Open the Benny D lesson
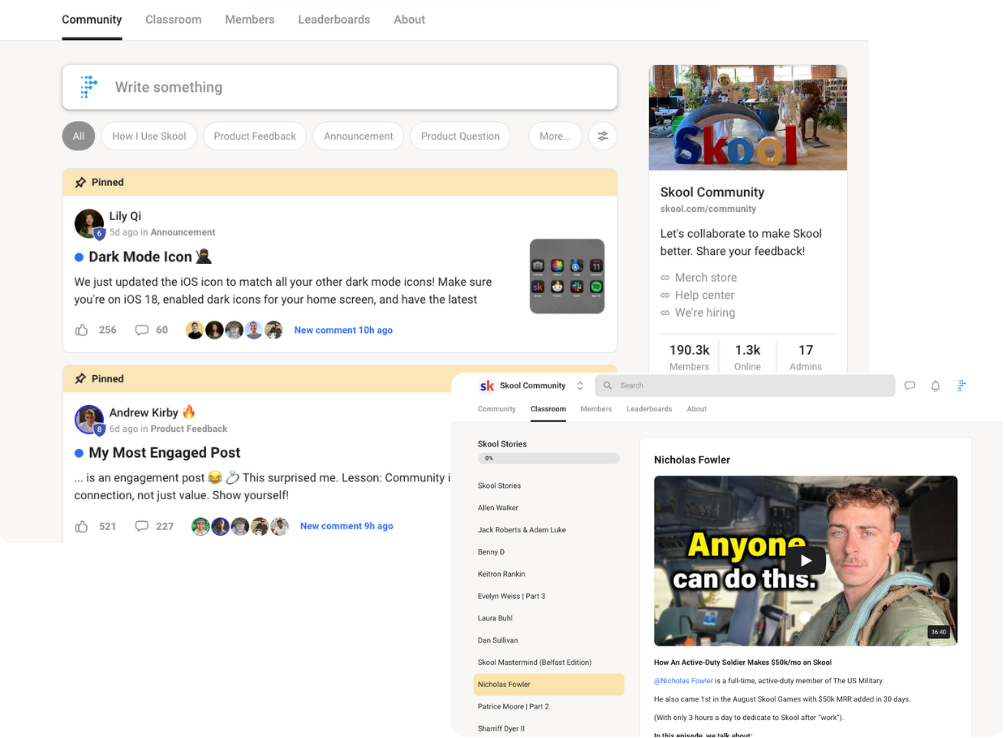This screenshot has height=738, width=1004. coord(491,552)
